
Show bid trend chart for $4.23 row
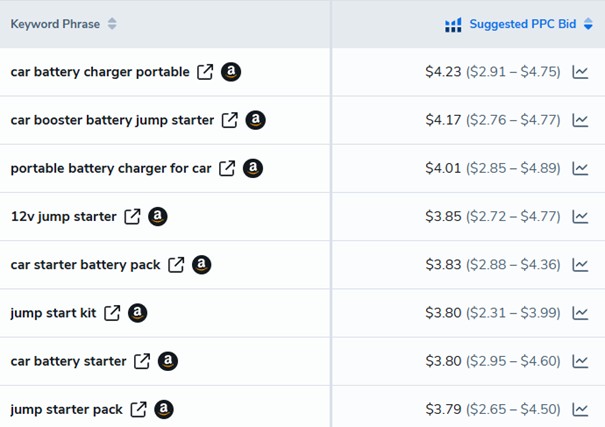click(580, 72)
